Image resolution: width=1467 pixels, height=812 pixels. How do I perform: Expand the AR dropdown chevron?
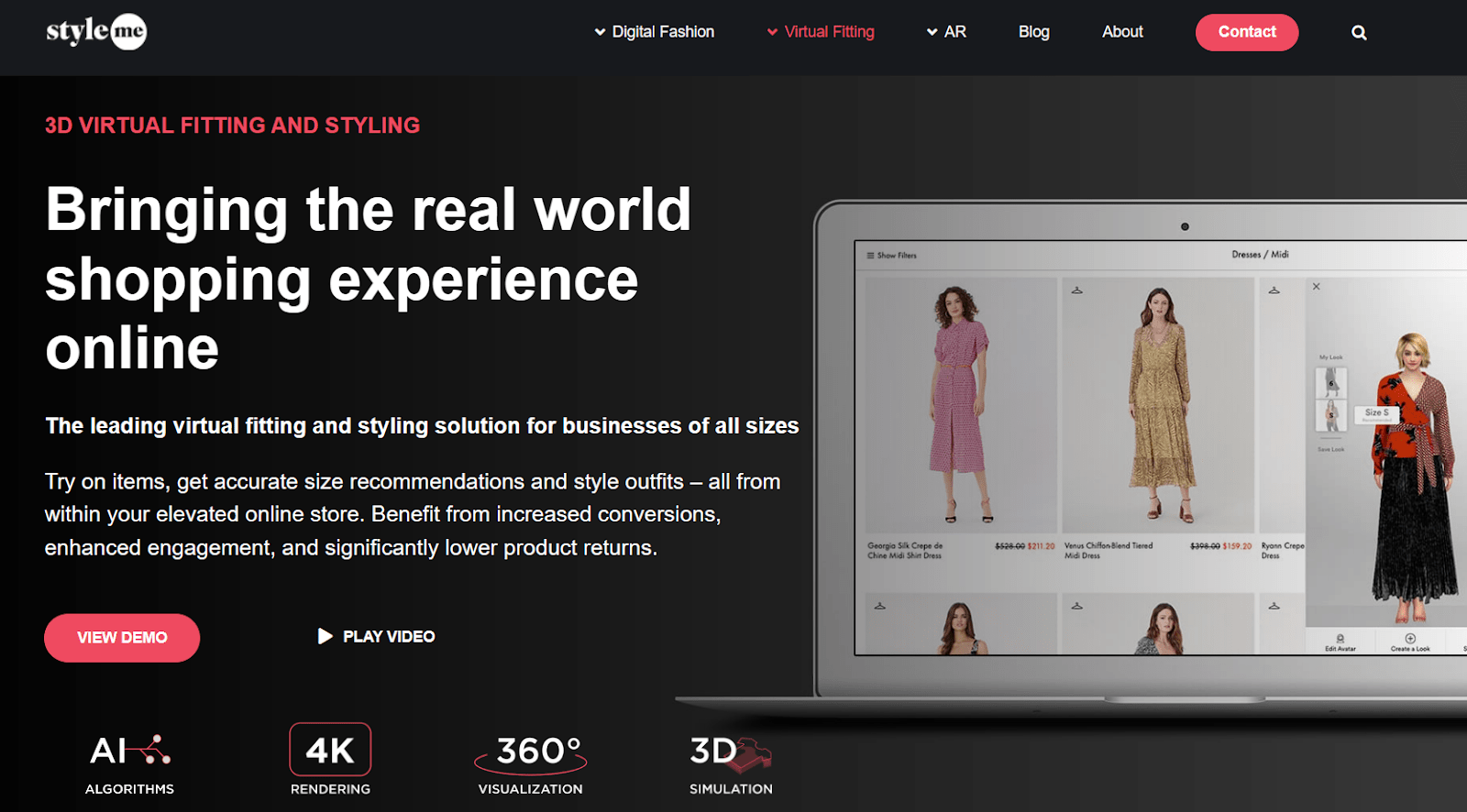(932, 32)
